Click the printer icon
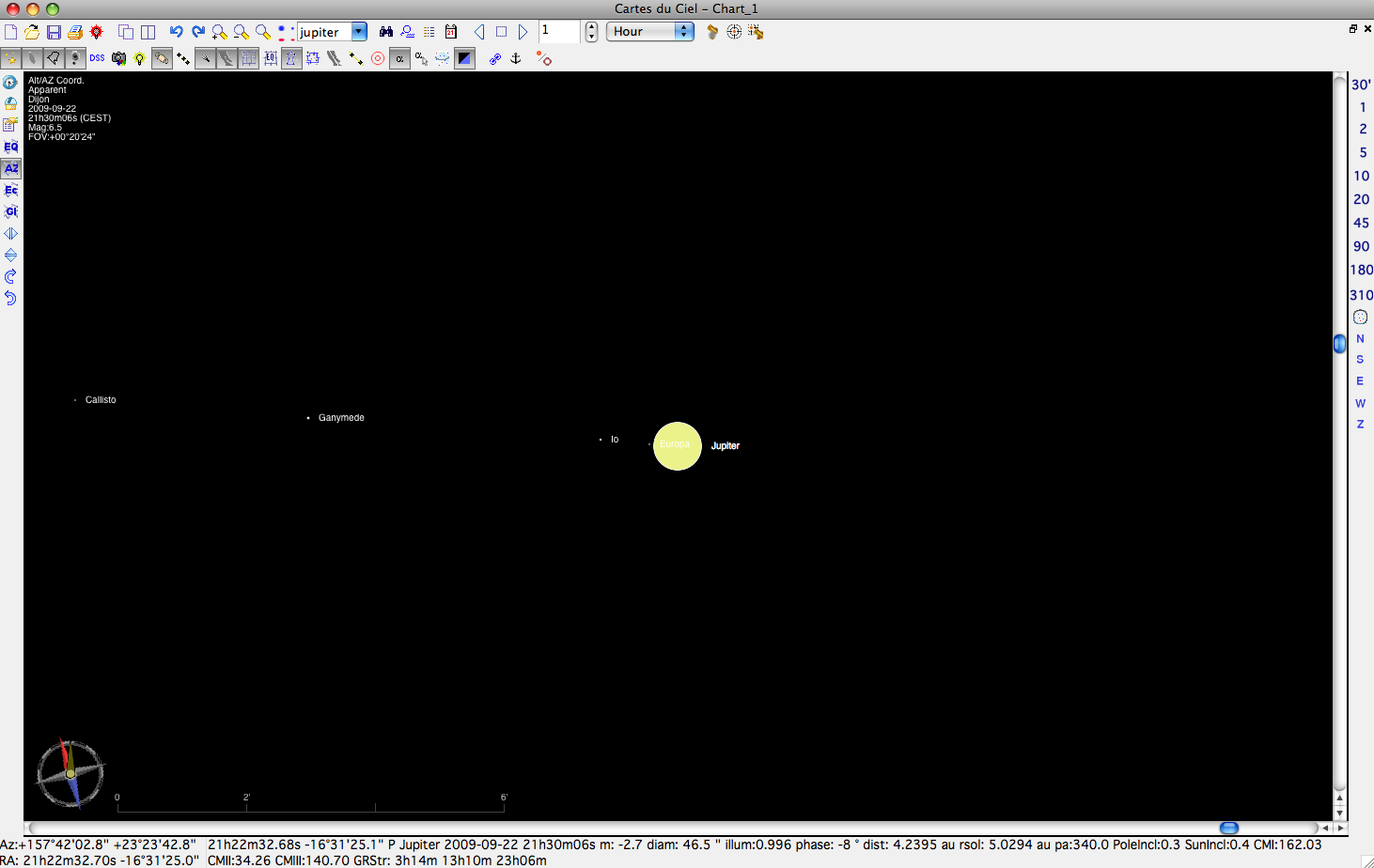This screenshot has height=868, width=1374. (x=75, y=32)
